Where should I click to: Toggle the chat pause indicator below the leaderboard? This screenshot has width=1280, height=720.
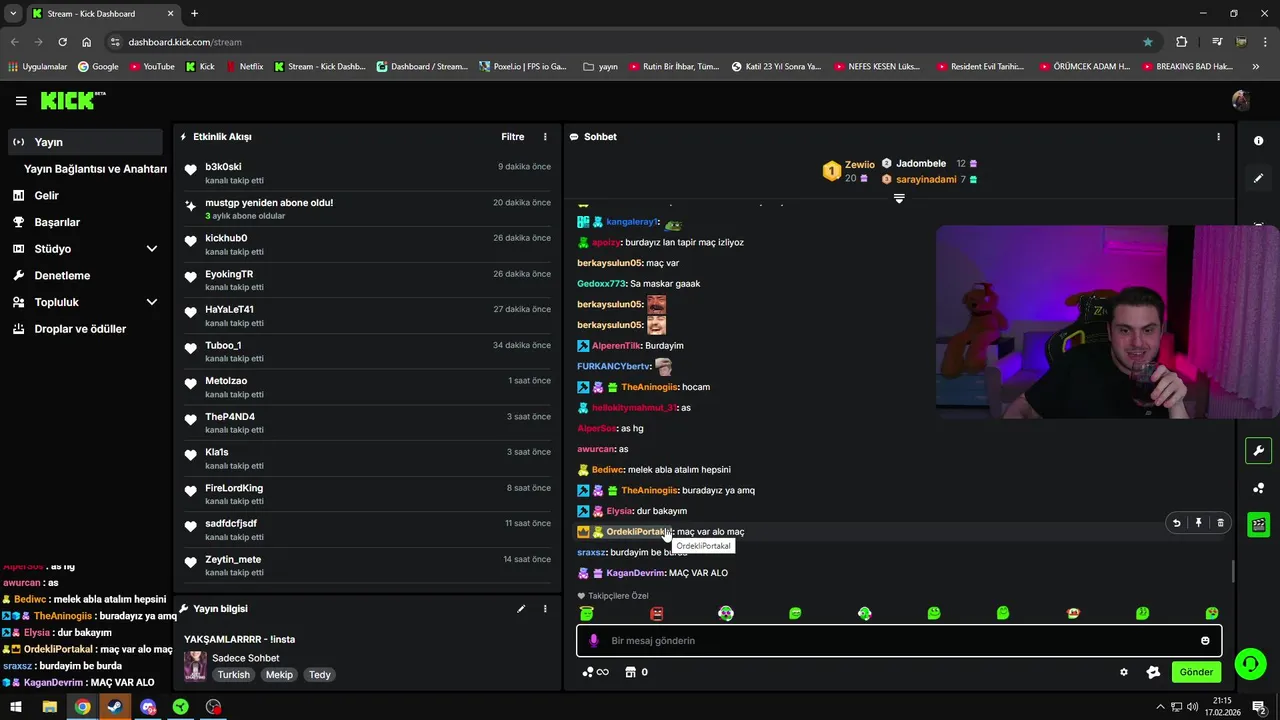pos(899,198)
